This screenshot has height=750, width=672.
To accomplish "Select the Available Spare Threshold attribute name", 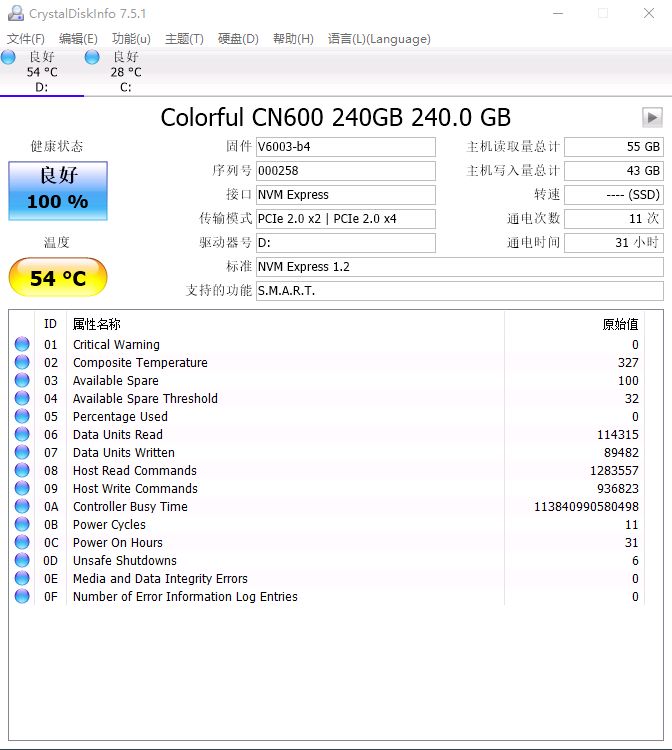I will pos(145,398).
